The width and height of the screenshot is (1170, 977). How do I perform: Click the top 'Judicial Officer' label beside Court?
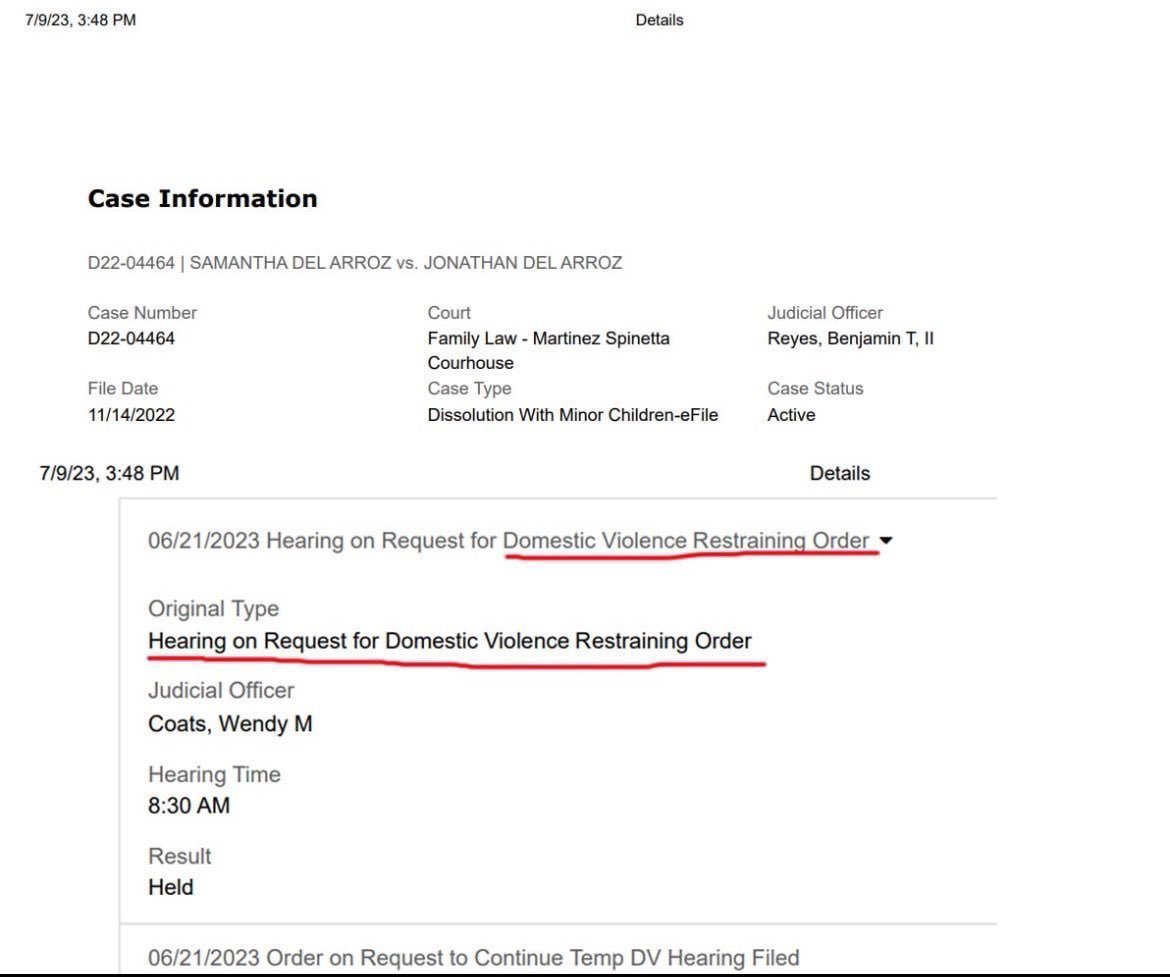(825, 313)
